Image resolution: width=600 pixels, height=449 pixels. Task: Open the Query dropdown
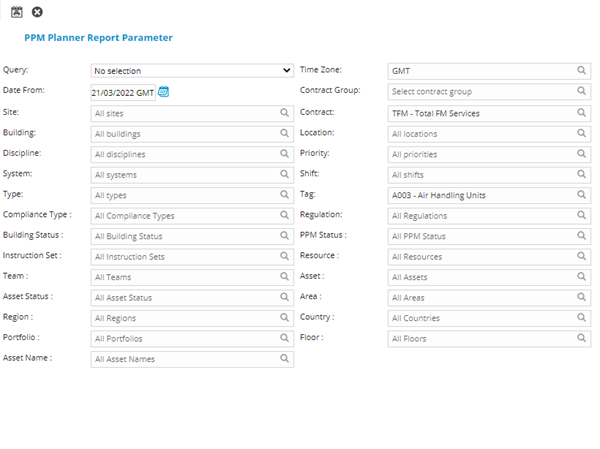(190, 71)
